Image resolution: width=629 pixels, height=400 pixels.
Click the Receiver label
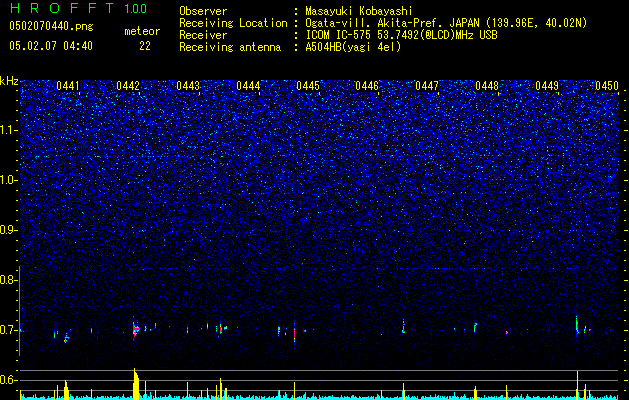[x=203, y=35]
